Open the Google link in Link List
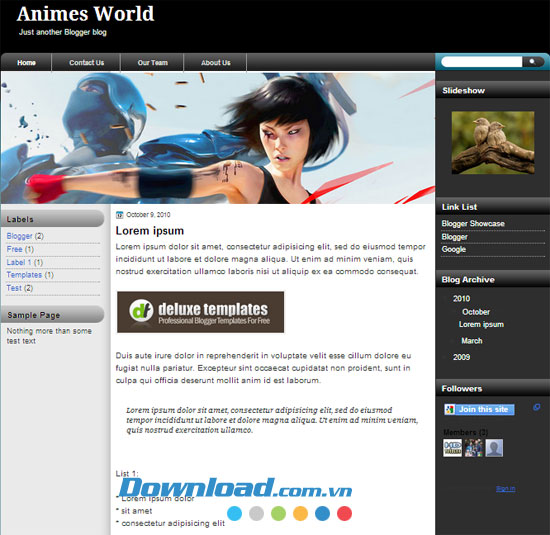Image resolution: width=550 pixels, height=535 pixels. [454, 249]
